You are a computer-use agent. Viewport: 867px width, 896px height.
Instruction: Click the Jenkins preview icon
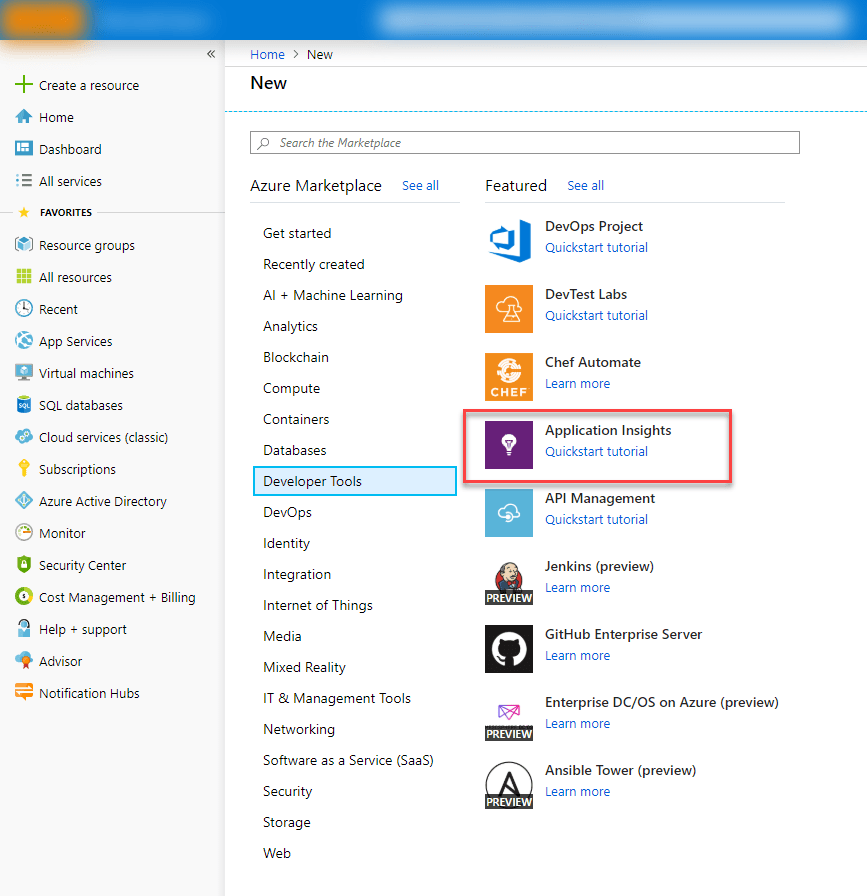tap(509, 581)
